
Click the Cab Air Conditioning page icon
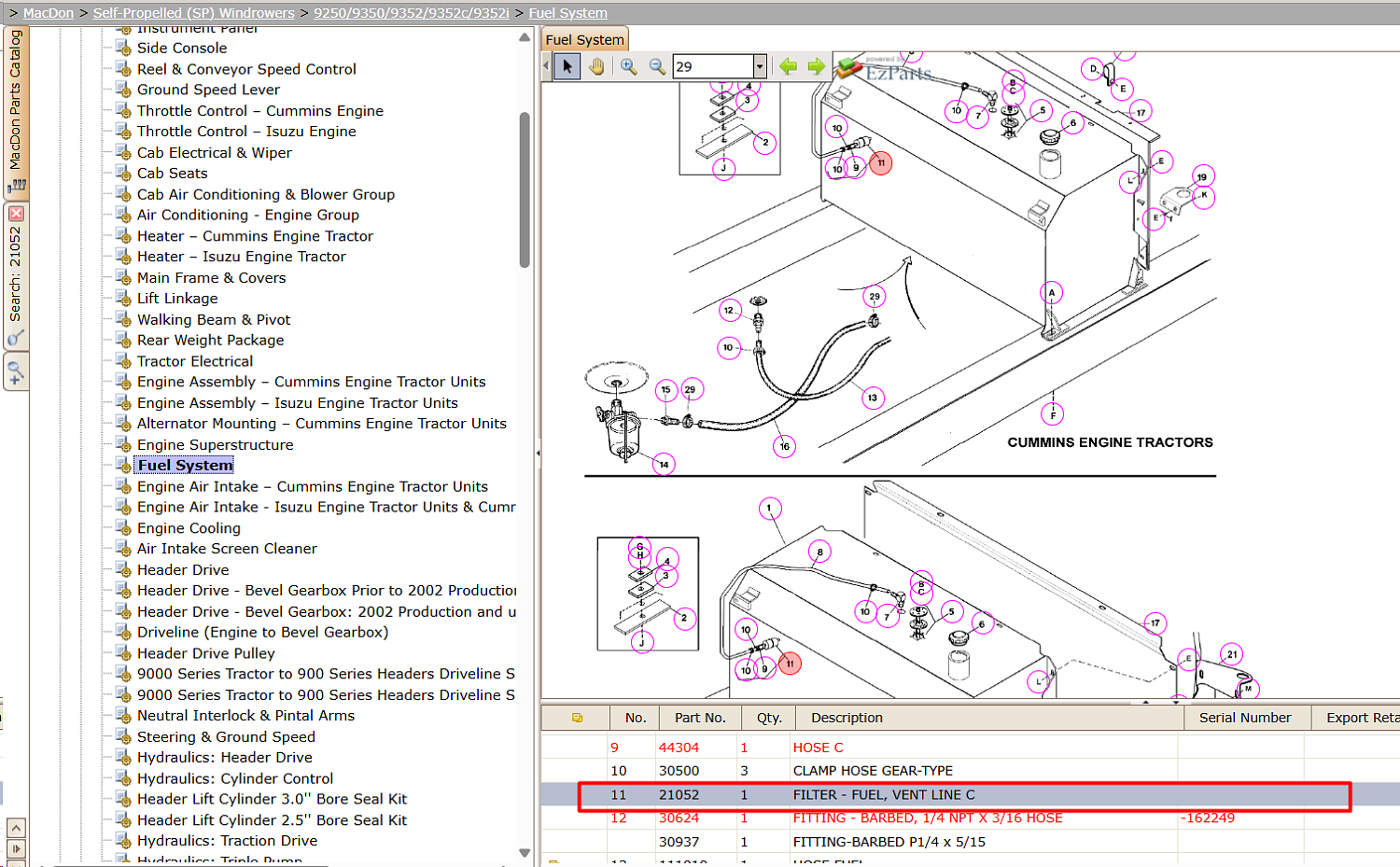tap(123, 194)
